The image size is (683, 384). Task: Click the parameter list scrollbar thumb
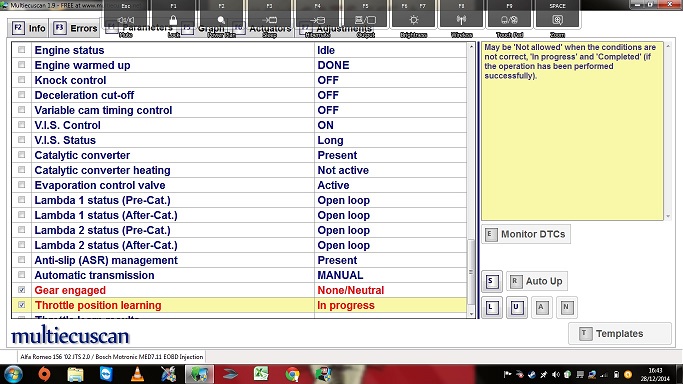pyautogui.click(x=471, y=272)
